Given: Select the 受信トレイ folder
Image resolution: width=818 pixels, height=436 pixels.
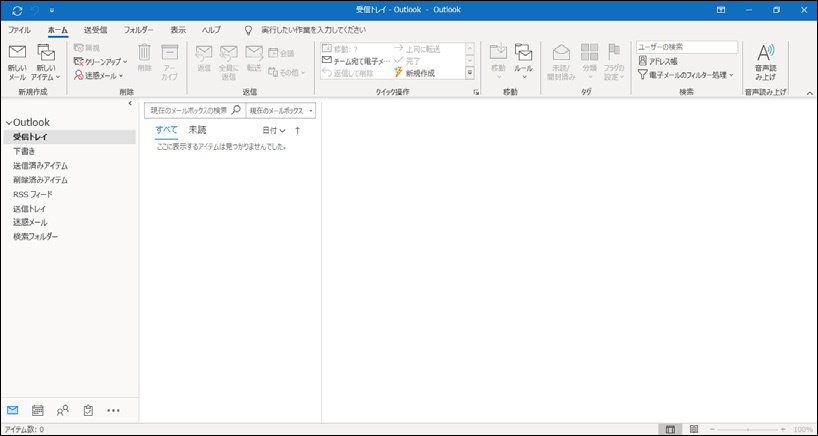Looking at the screenshot, I should [x=69, y=137].
